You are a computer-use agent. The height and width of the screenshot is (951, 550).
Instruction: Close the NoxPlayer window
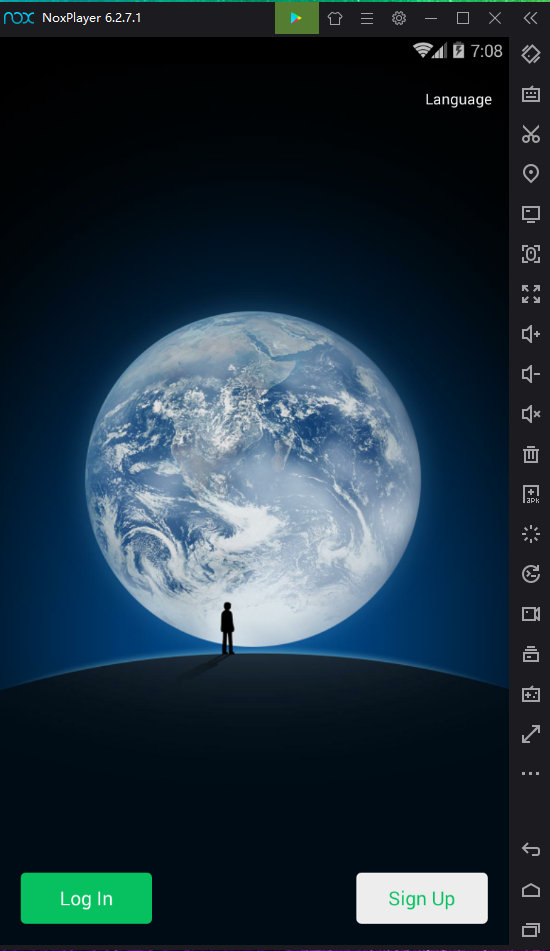pyautogui.click(x=495, y=18)
